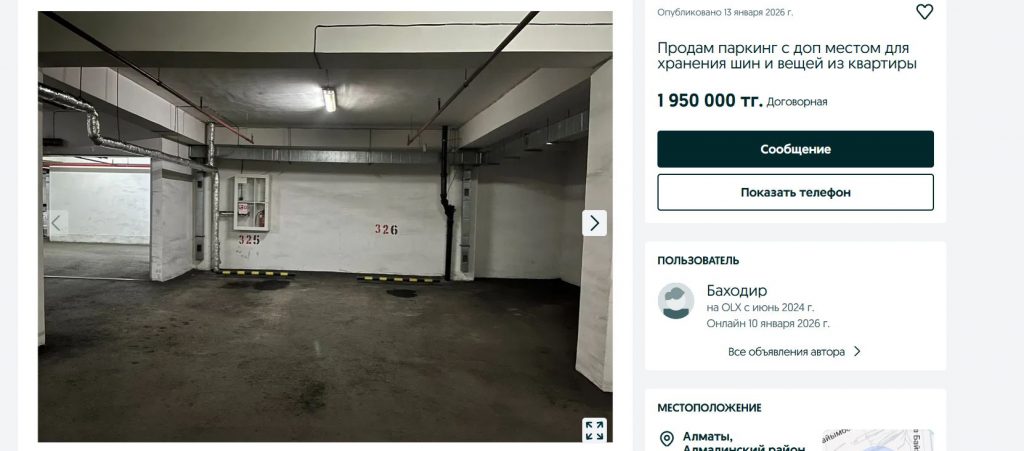Click the Баходир user avatar
Screen dimensions: 1024x451
click(x=676, y=301)
